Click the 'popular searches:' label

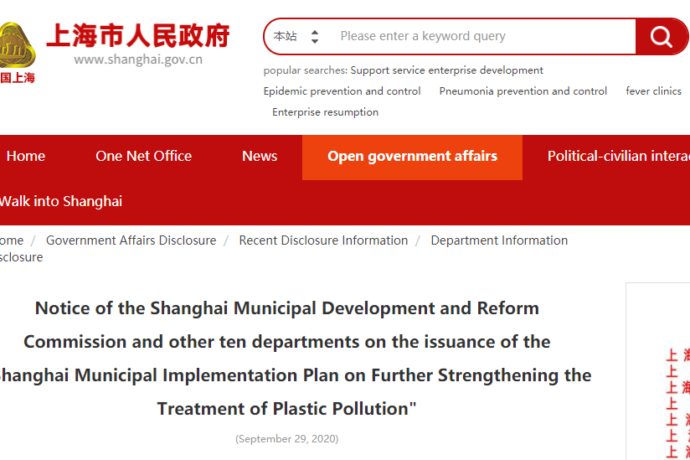(305, 70)
